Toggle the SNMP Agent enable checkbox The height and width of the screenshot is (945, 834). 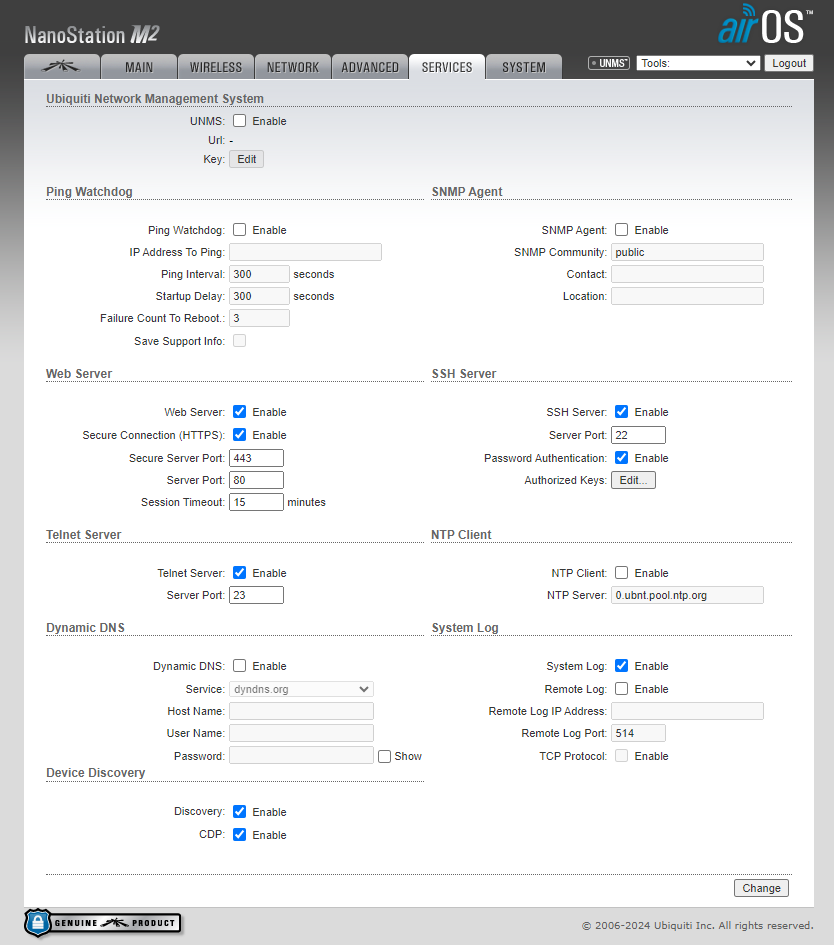point(622,230)
